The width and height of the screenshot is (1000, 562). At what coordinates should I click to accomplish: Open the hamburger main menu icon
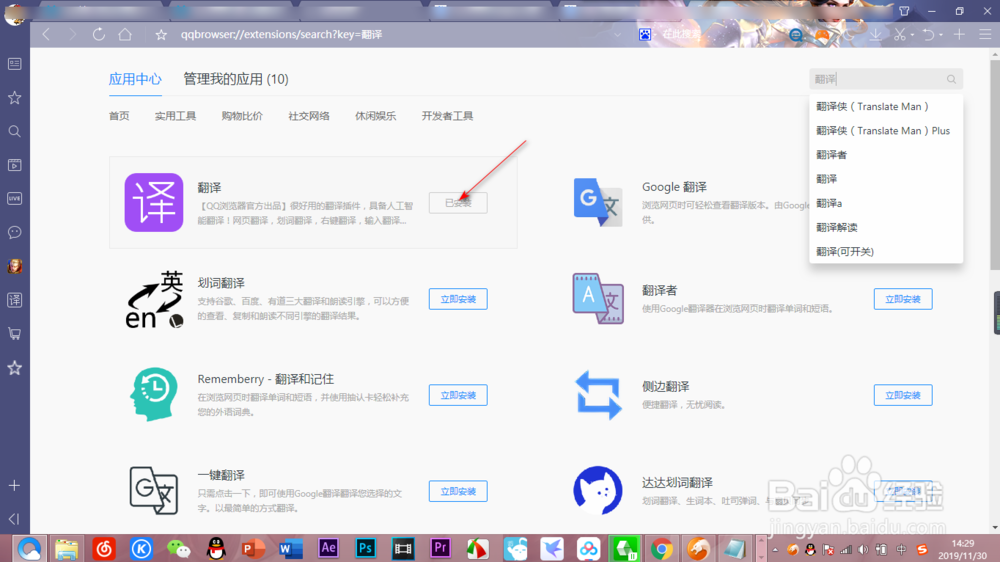(985, 34)
